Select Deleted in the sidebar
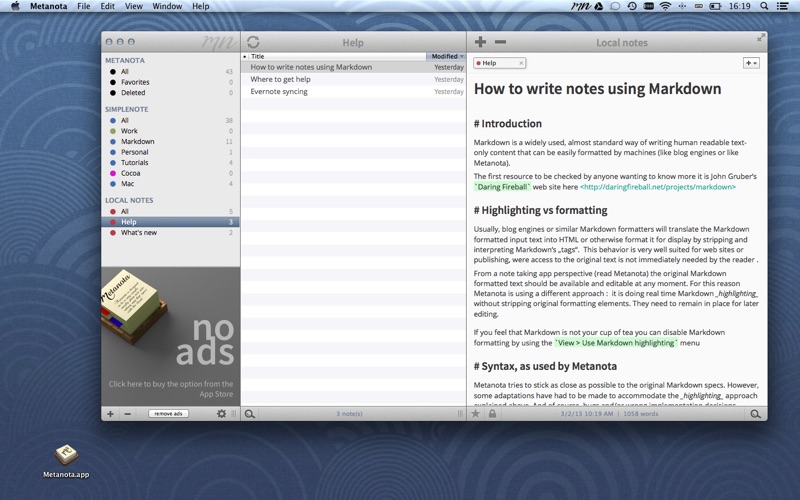Screen dimensions: 800x500 point(170,93)
